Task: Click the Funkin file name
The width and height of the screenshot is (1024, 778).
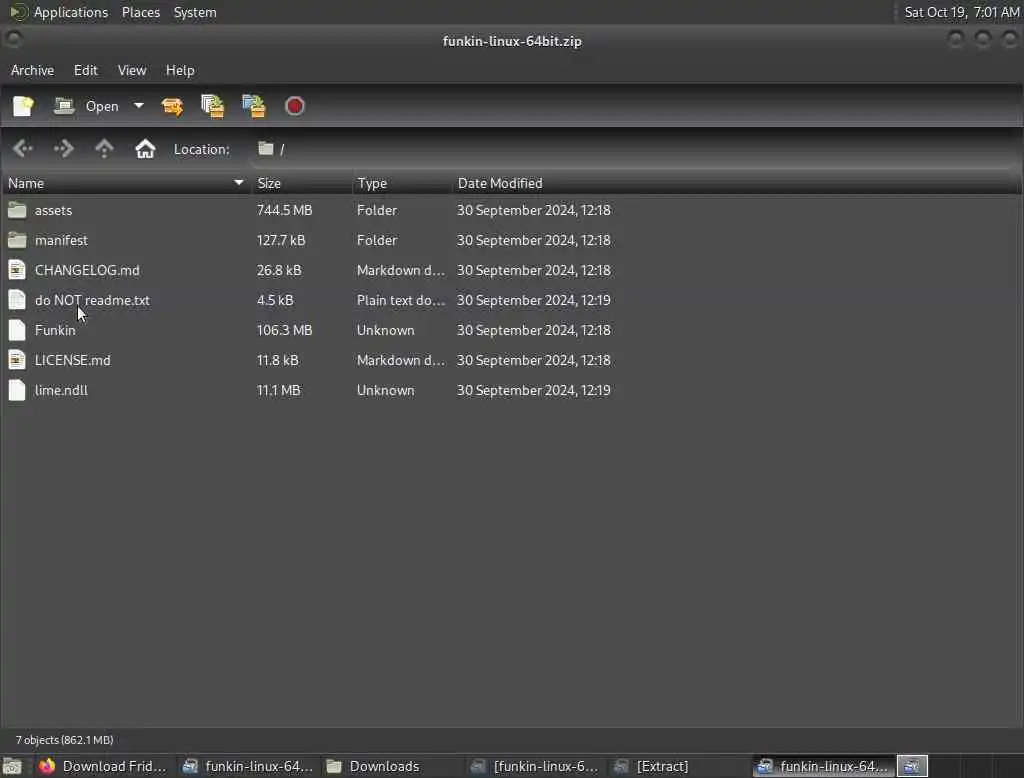Action: tap(55, 331)
